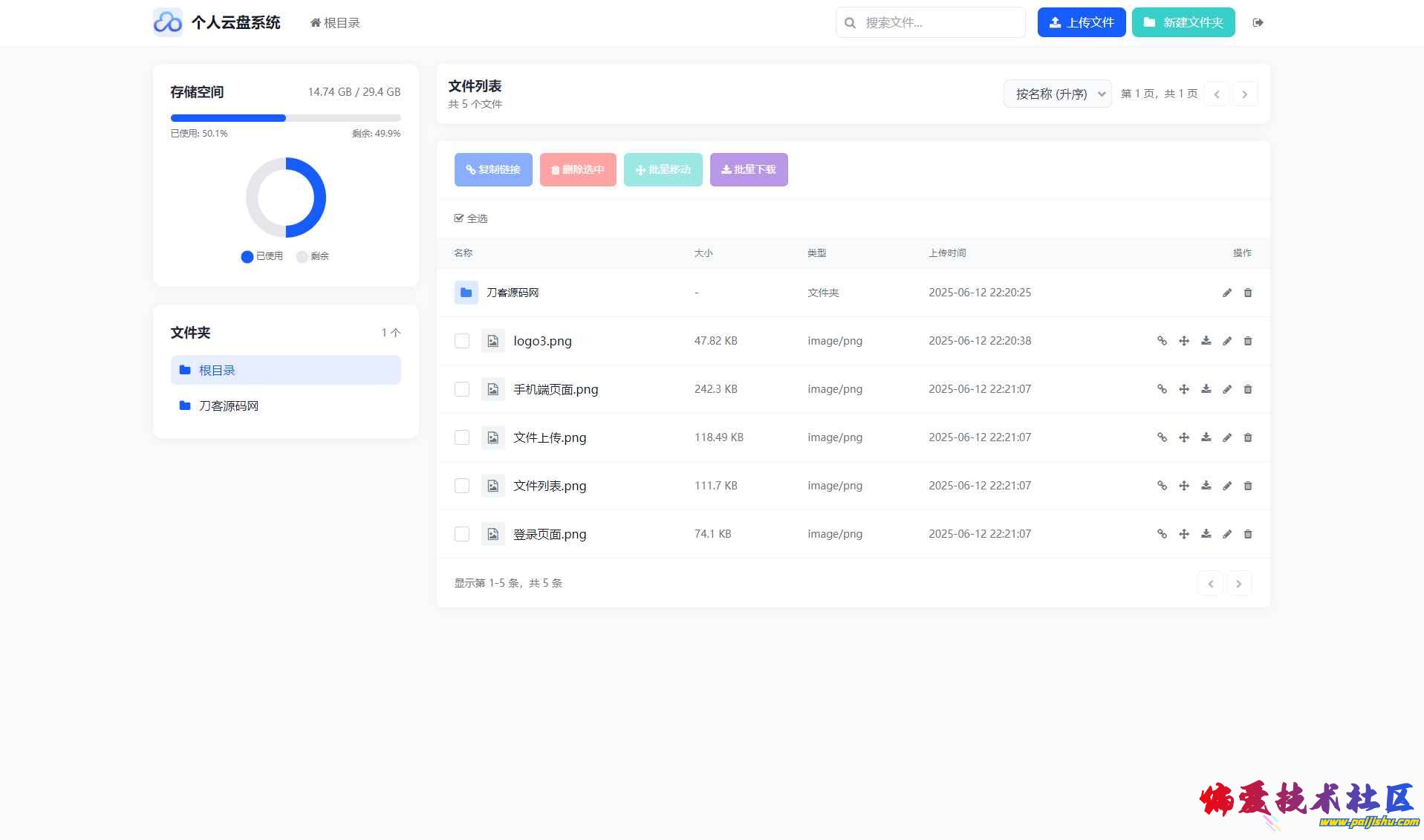Image resolution: width=1424 pixels, height=840 pixels.
Task: Rename 文件列表.png using the pencil icon
Action: click(x=1227, y=486)
